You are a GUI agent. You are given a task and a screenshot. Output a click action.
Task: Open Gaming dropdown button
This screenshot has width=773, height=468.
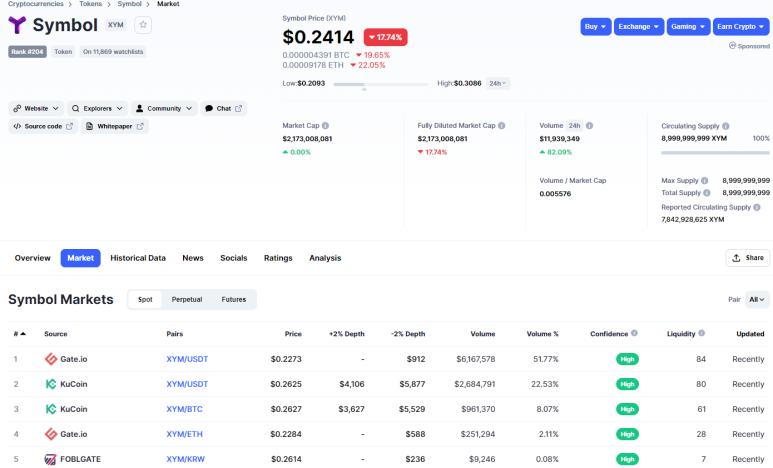pyautogui.click(x=688, y=27)
